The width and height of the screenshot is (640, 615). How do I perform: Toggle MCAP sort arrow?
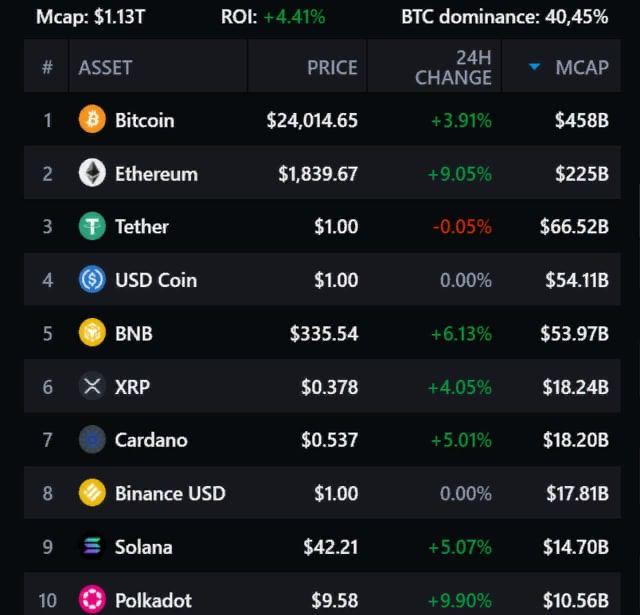coord(535,67)
